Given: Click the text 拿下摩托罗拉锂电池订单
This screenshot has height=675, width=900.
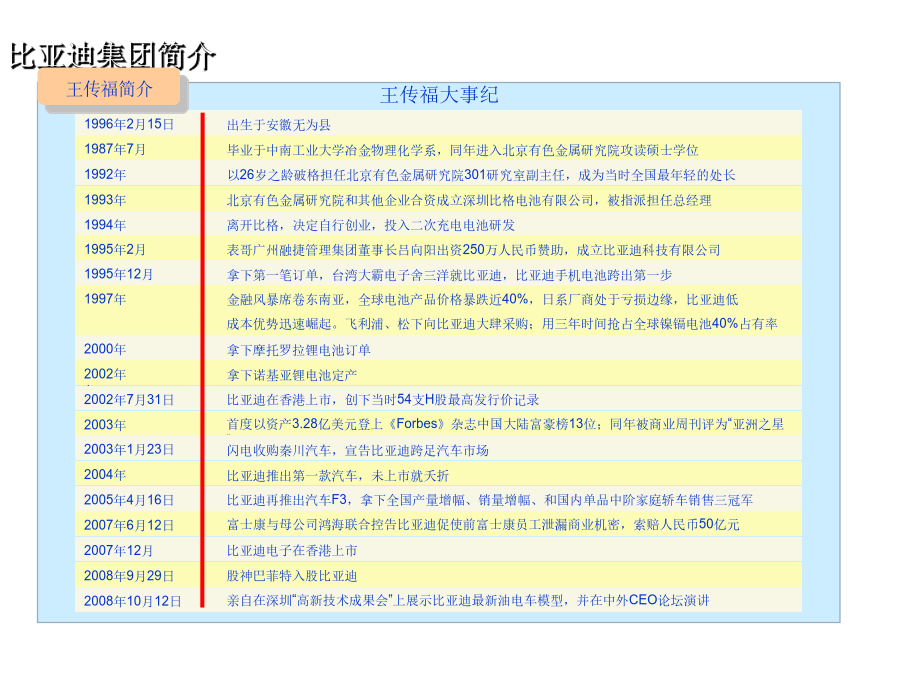Looking at the screenshot, I should (298, 350).
